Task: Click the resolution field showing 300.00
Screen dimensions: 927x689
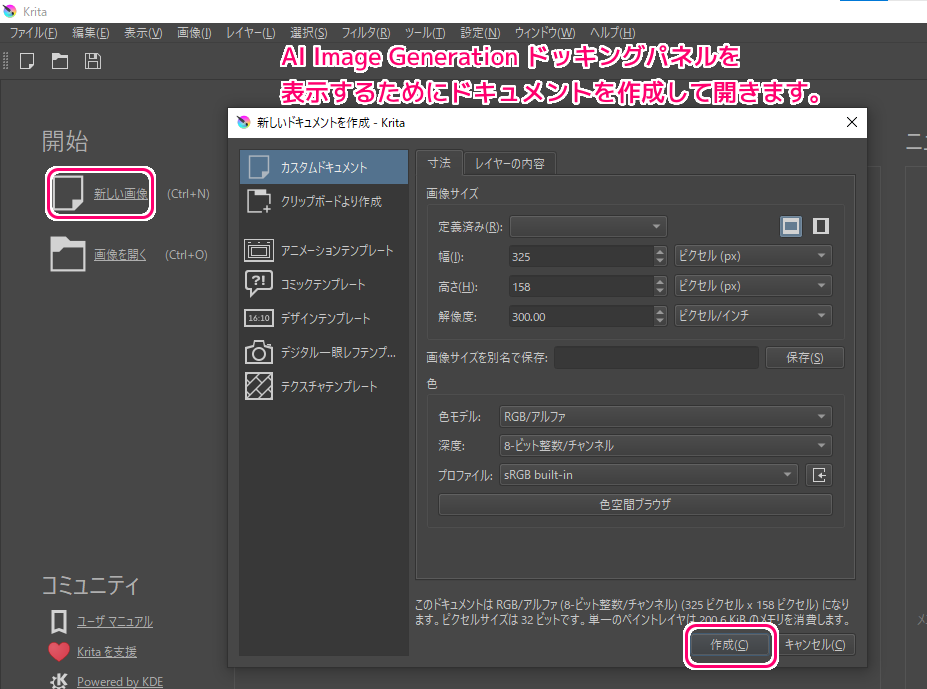Action: (582, 316)
